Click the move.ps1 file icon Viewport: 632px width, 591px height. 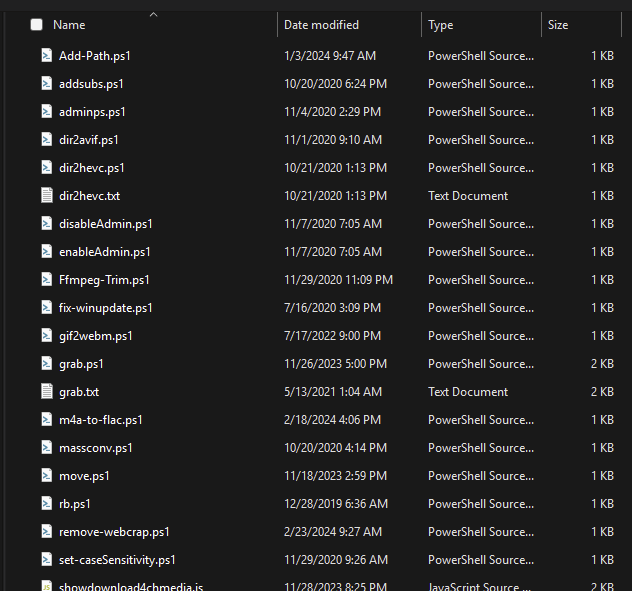pos(47,476)
